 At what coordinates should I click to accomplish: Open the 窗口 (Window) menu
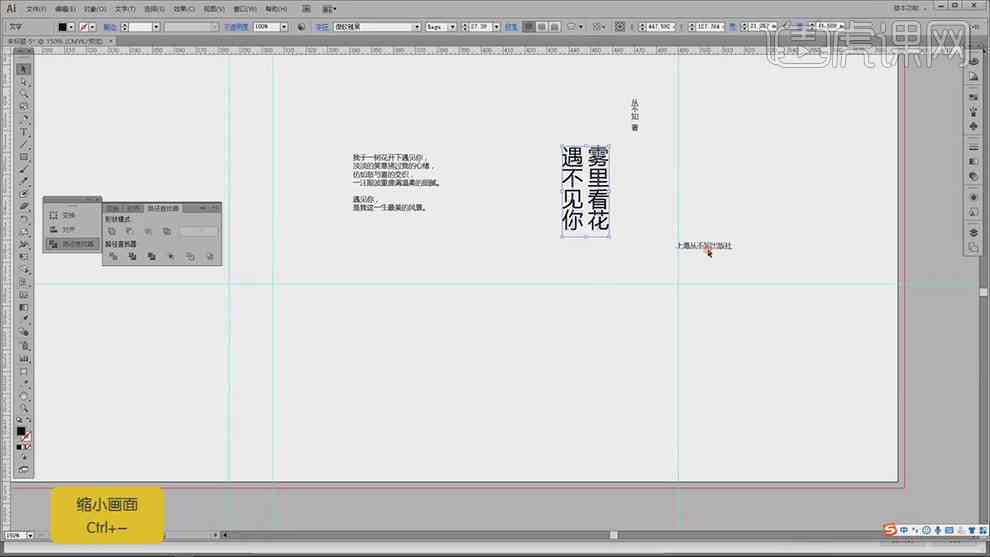(x=244, y=9)
